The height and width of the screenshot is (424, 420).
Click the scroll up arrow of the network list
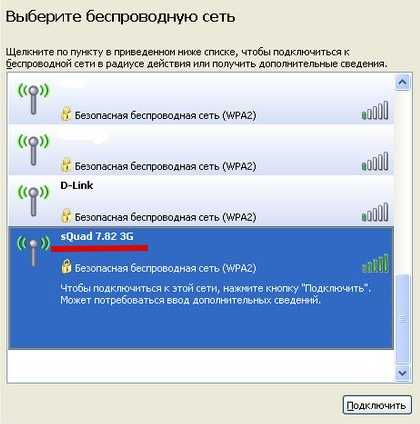pos(402,82)
